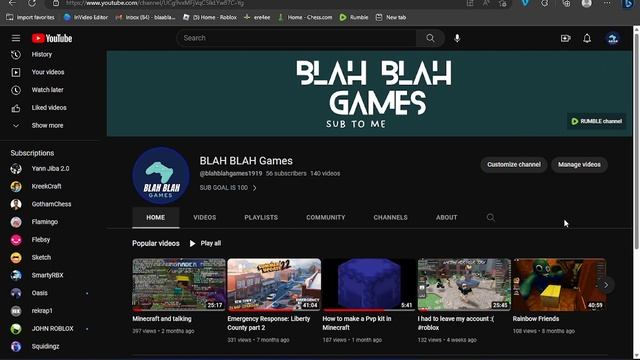640x360 pixels.
Task: Open the Home - Chess.com bookmark
Action: point(305,18)
